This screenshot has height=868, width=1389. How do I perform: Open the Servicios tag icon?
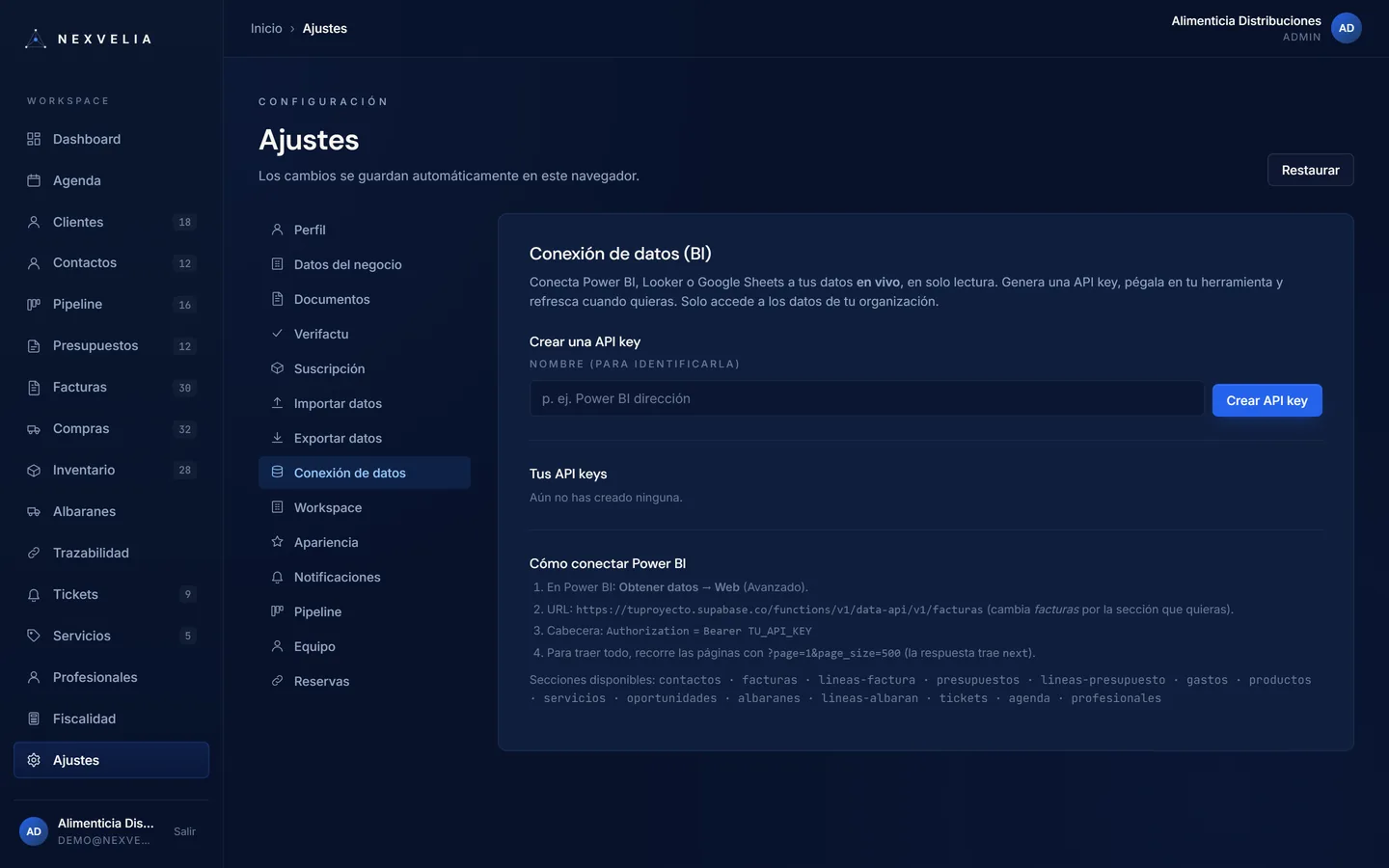coord(34,636)
